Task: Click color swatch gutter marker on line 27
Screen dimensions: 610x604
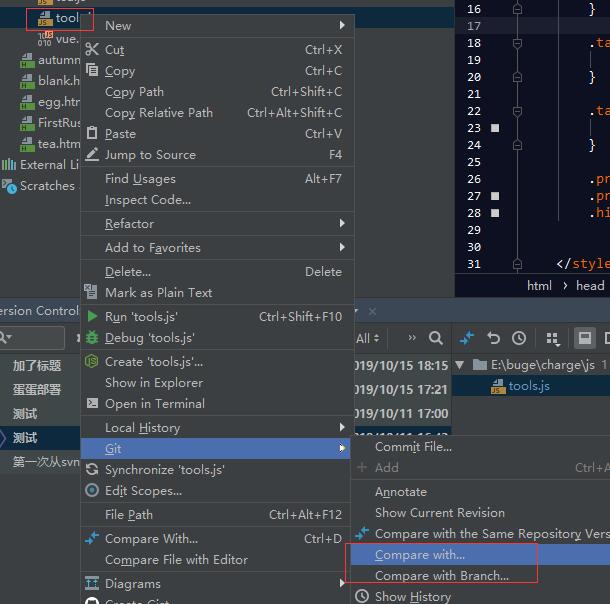Action: pos(495,196)
